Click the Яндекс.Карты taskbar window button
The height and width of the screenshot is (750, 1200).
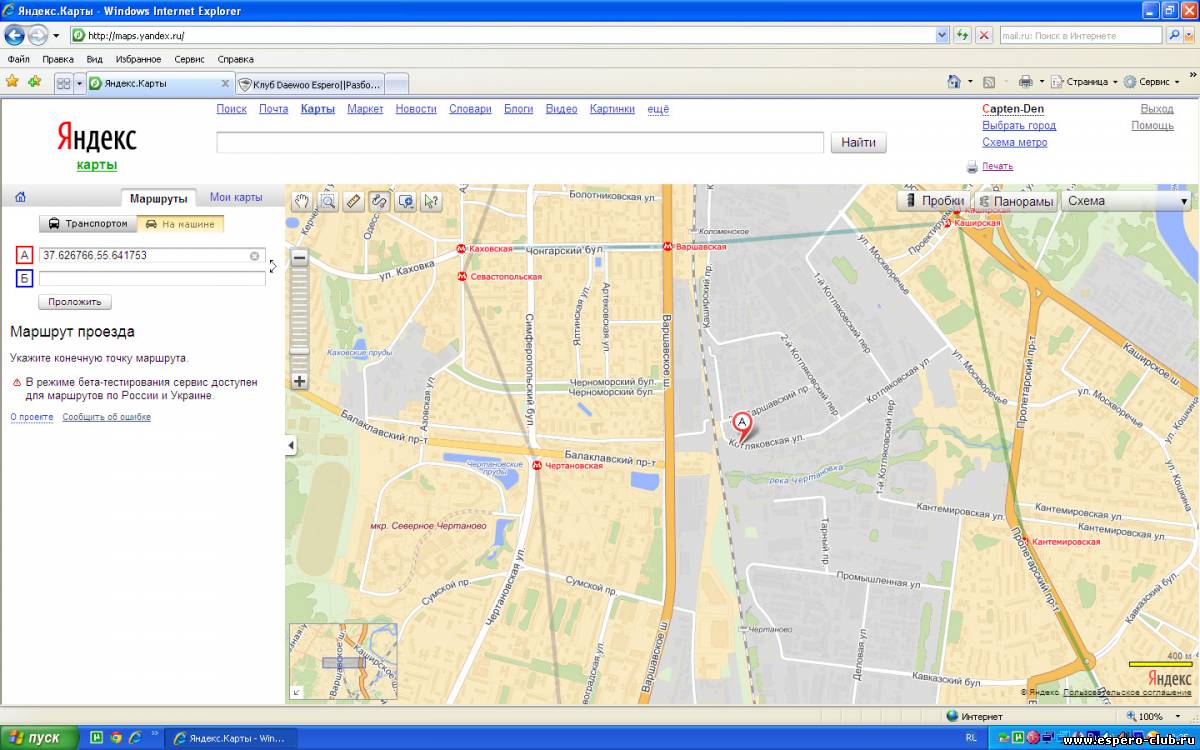[x=229, y=738]
